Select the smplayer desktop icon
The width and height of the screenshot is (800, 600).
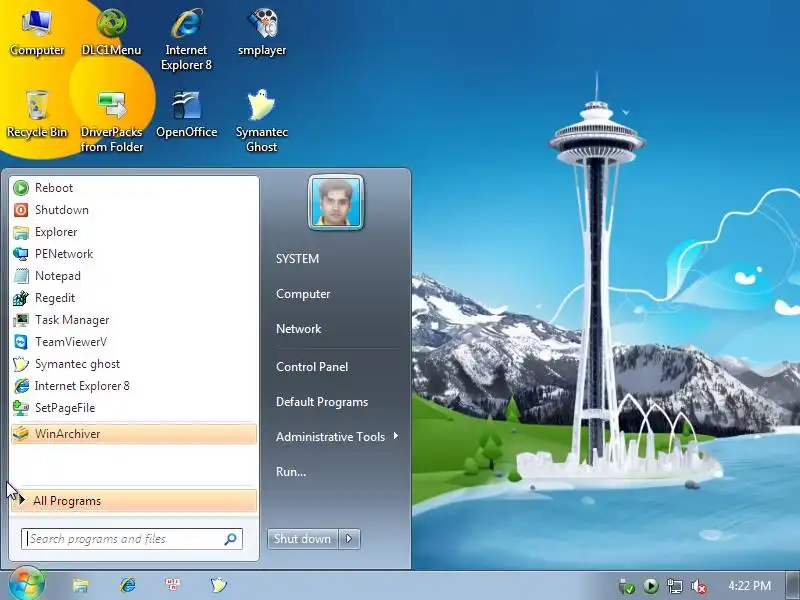tap(262, 33)
